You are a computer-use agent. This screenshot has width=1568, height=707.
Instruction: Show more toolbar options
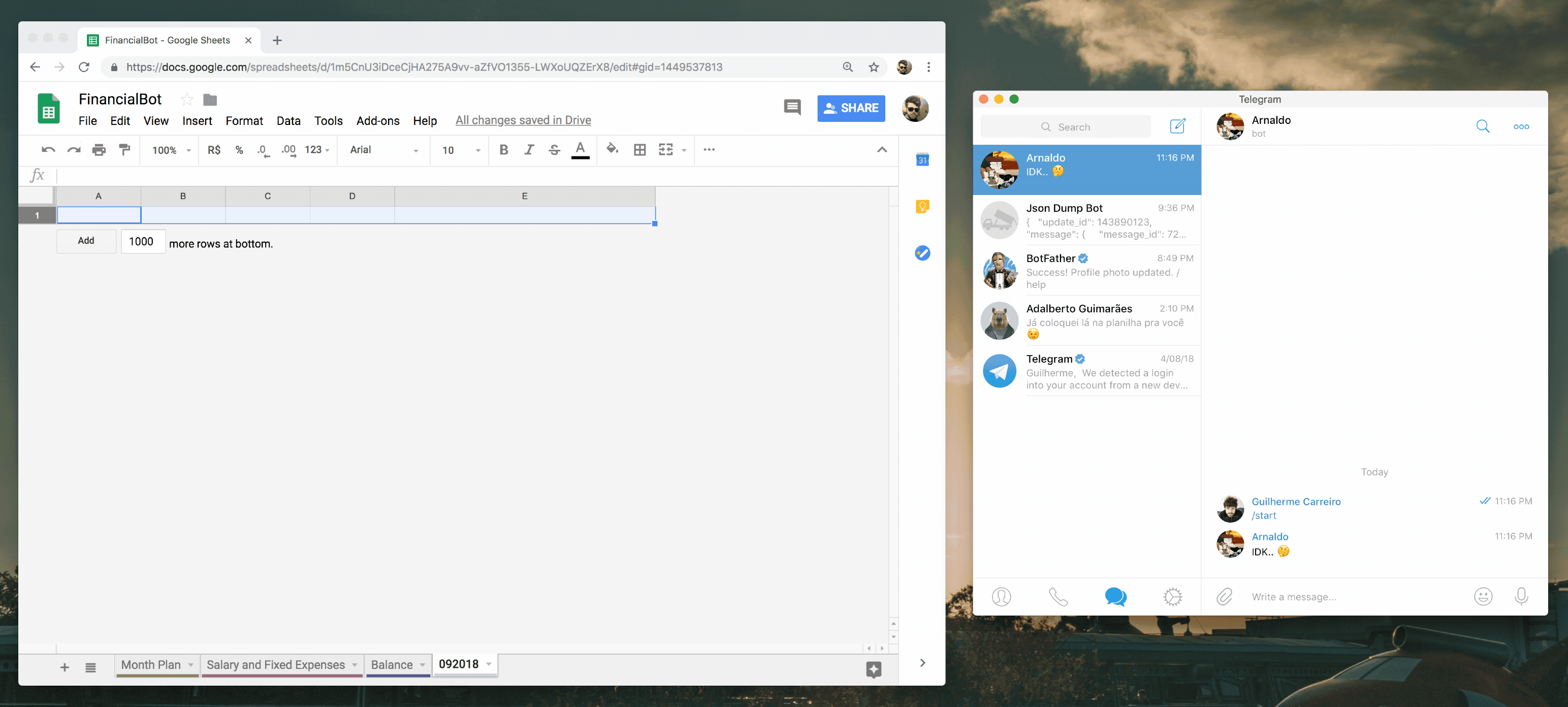coord(709,150)
